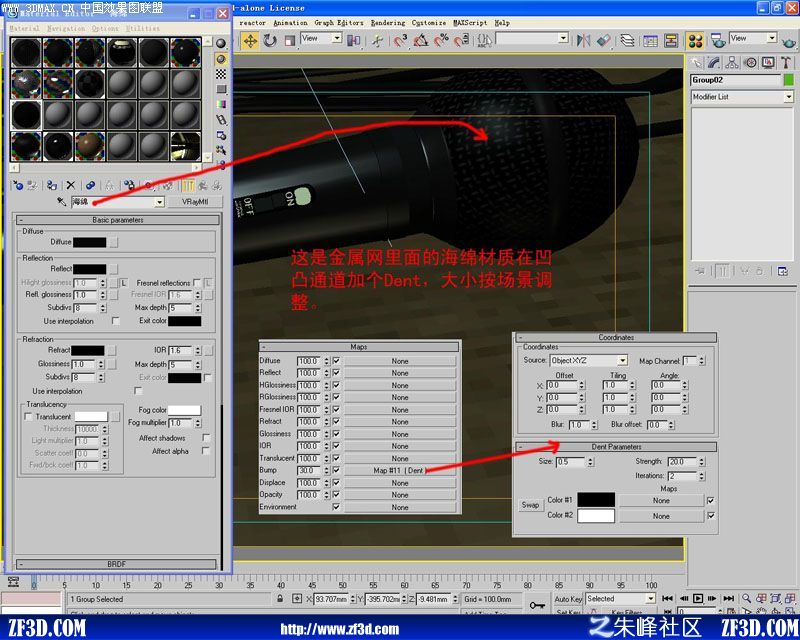Collapse the Dent Parameters rollout
The width and height of the screenshot is (800, 640).
tap(616, 447)
